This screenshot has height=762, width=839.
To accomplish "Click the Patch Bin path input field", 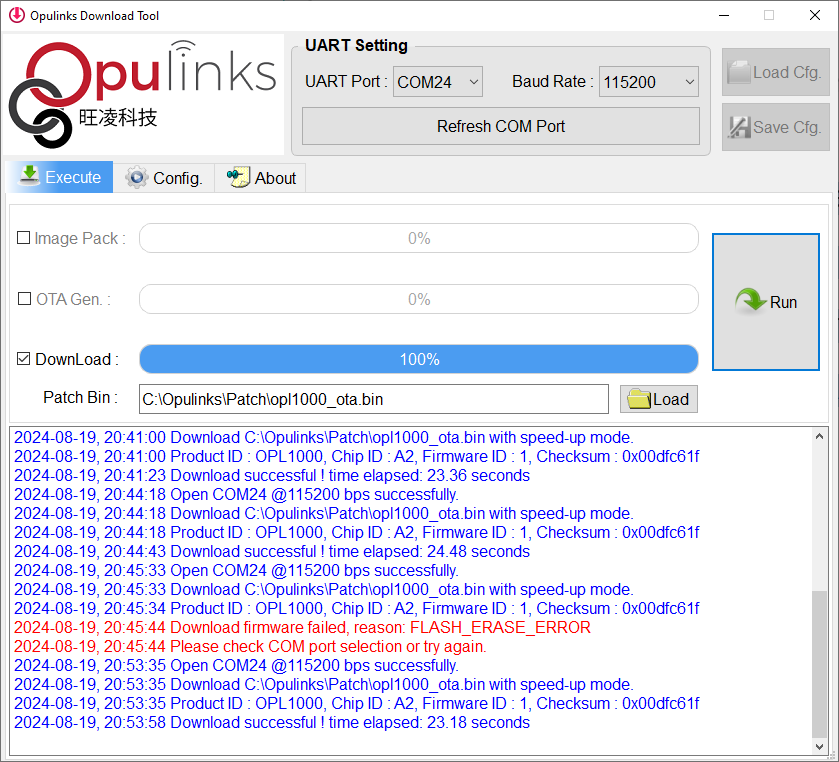I will [x=373, y=399].
